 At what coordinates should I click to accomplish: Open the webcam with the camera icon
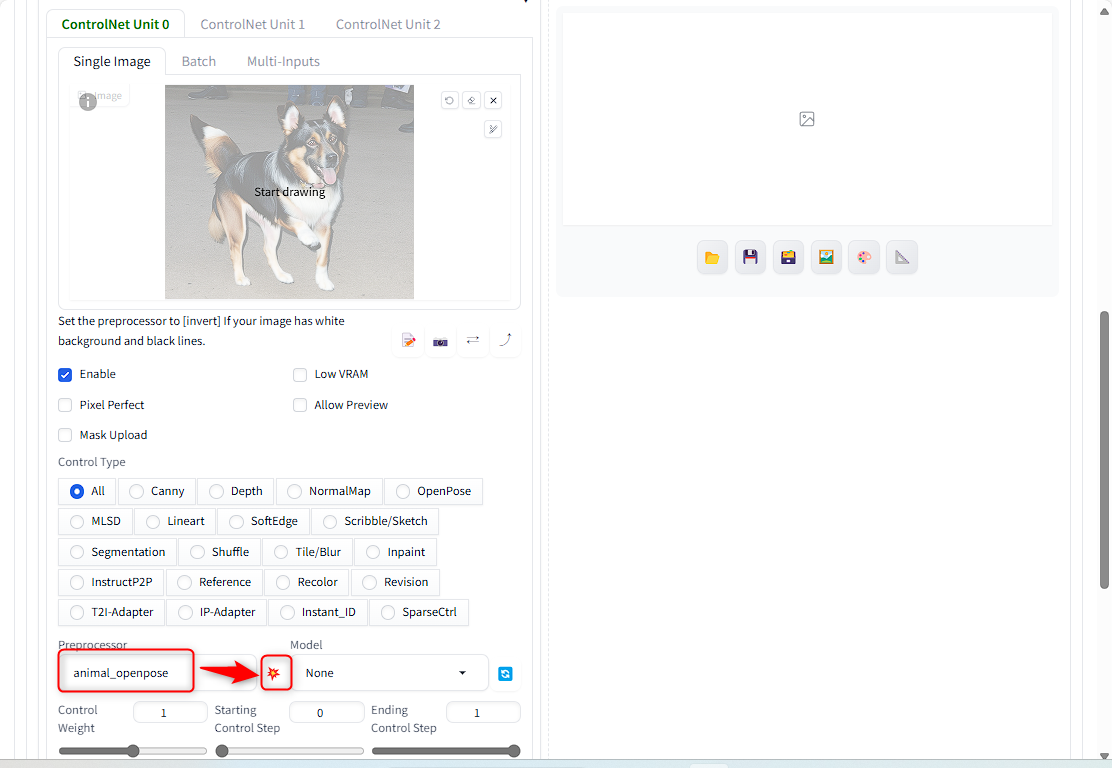pos(439,340)
